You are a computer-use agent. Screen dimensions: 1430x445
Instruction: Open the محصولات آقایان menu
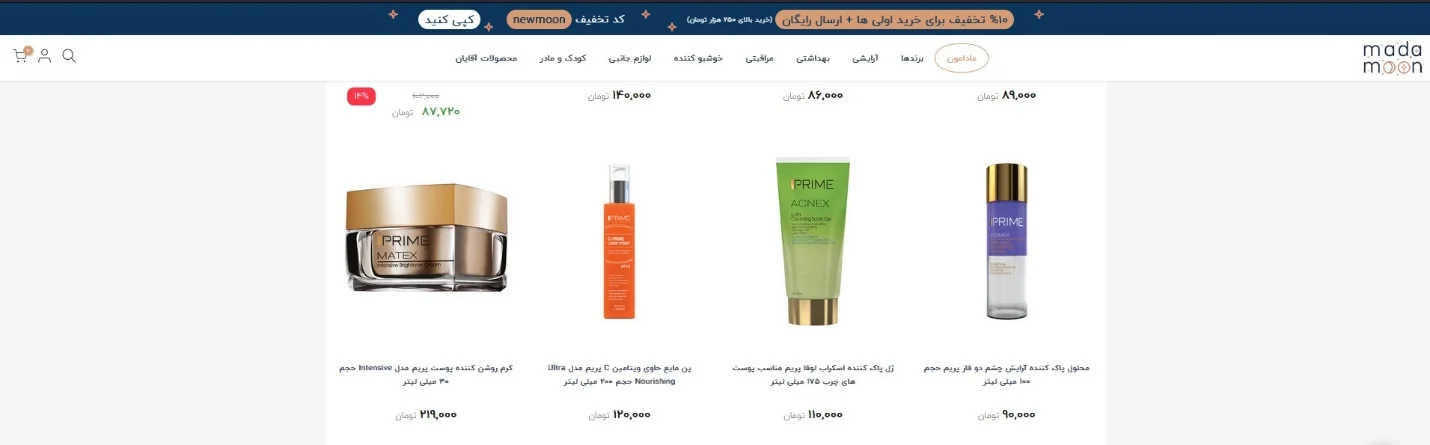(x=487, y=58)
